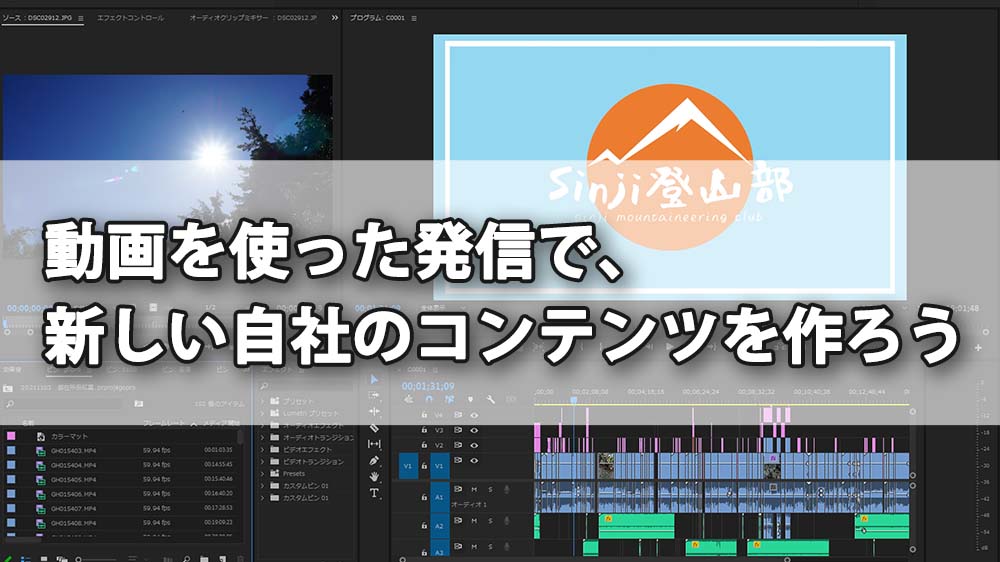The height and width of the screenshot is (562, 1000).
Task: Click the Find magnifier icon in Project panel
Action: (x=186, y=559)
